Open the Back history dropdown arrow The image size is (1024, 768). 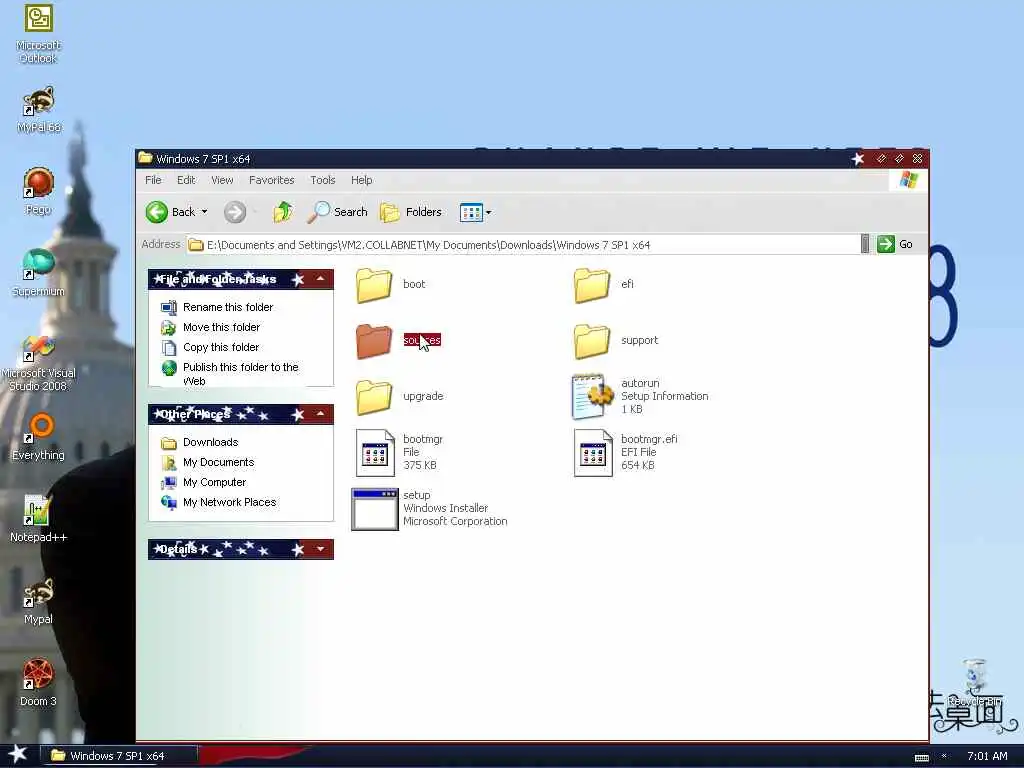(204, 212)
